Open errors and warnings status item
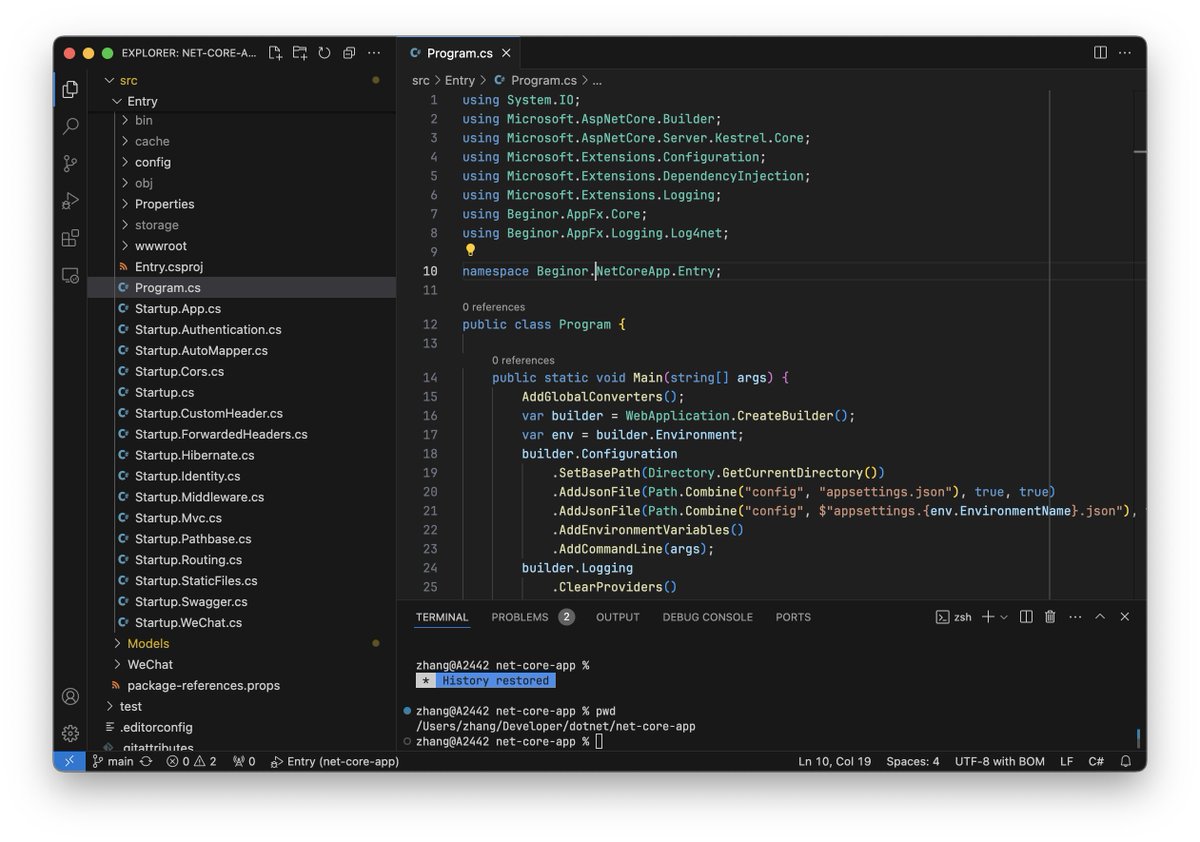The width and height of the screenshot is (1200, 842). (x=191, y=761)
